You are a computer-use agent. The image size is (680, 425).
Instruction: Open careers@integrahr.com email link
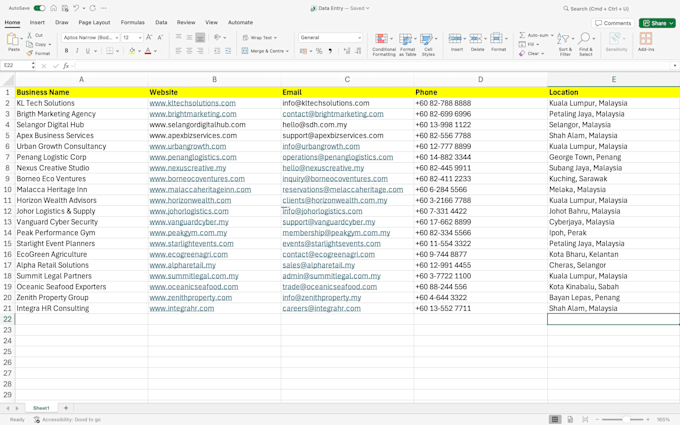[x=321, y=308]
